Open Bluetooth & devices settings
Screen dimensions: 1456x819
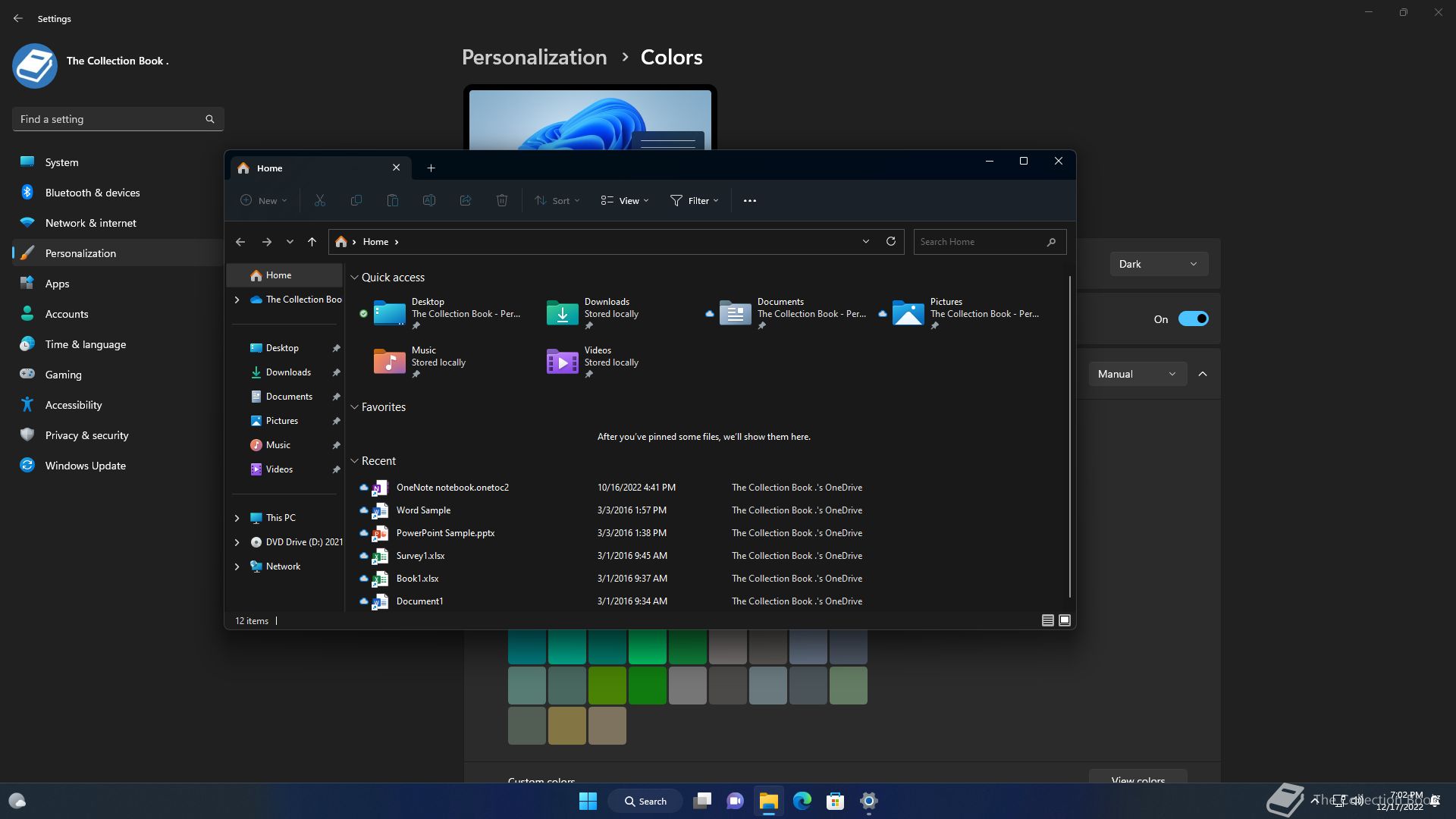[x=118, y=193]
